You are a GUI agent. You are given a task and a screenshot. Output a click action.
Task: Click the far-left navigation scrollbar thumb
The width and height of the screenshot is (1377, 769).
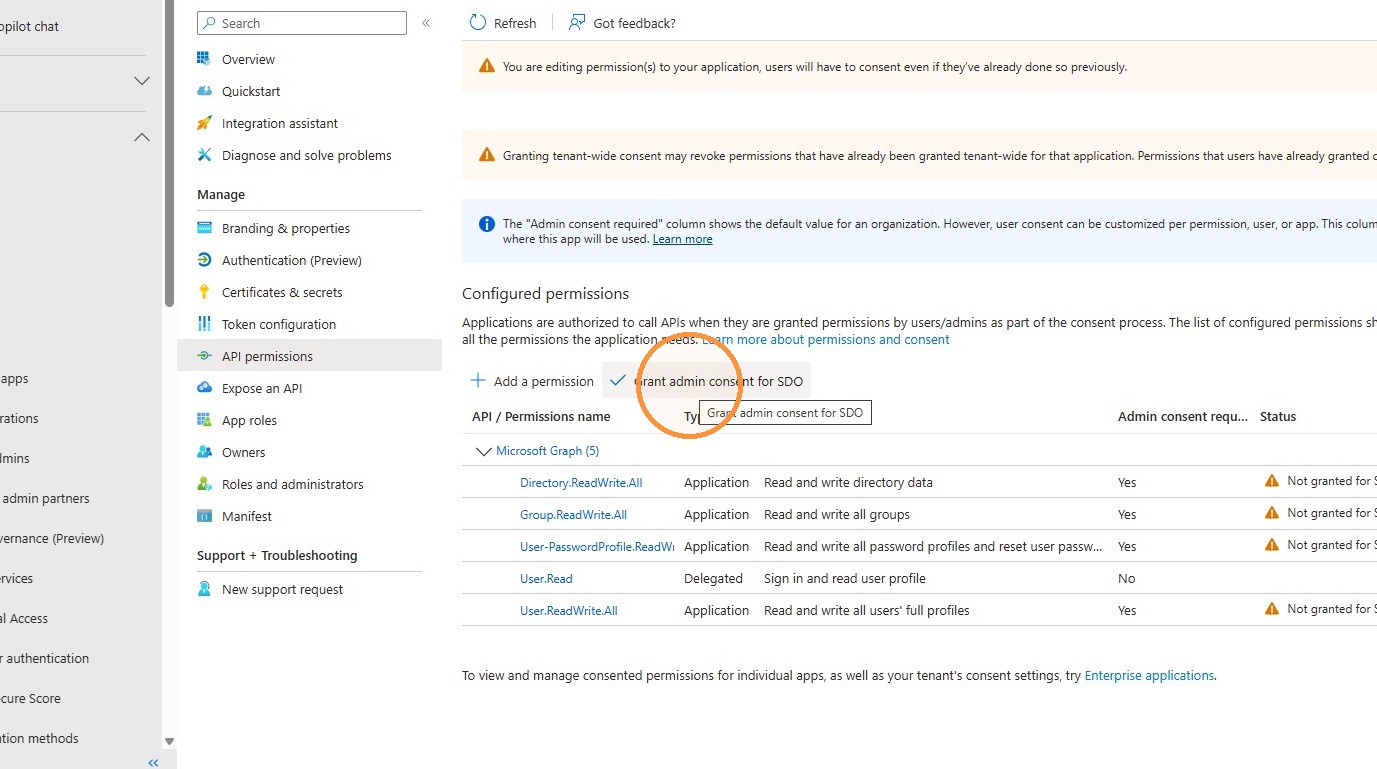point(169,152)
